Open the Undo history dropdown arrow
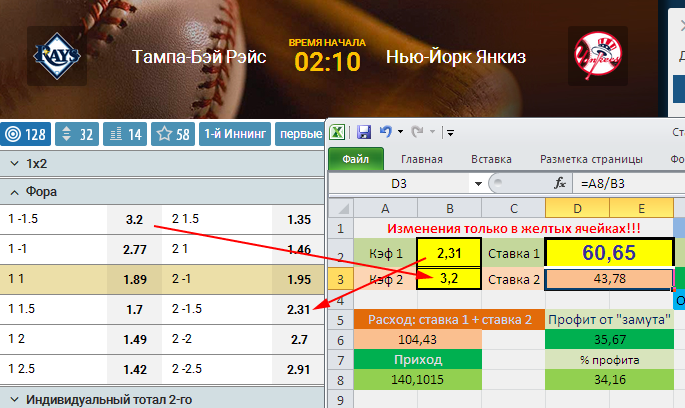 [400, 131]
